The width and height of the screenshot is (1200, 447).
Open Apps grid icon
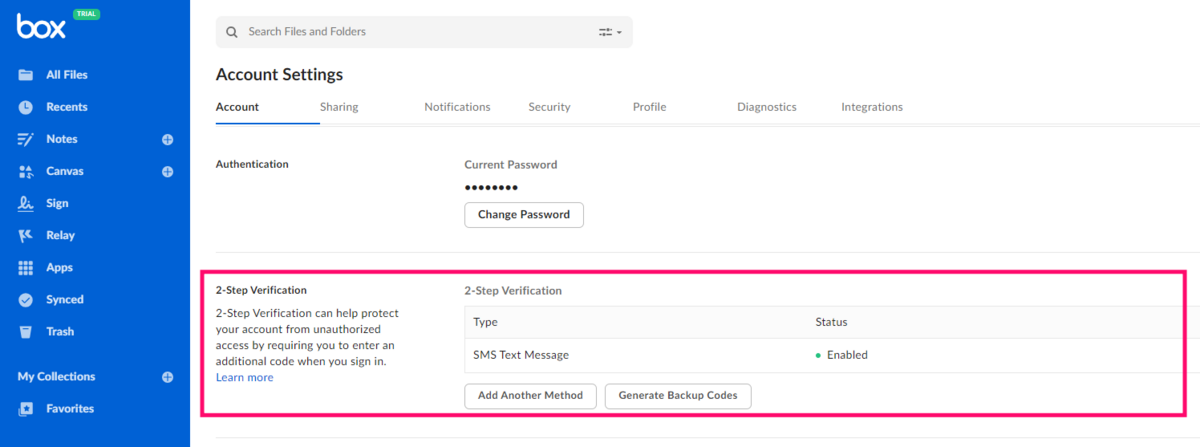pyautogui.click(x=26, y=267)
